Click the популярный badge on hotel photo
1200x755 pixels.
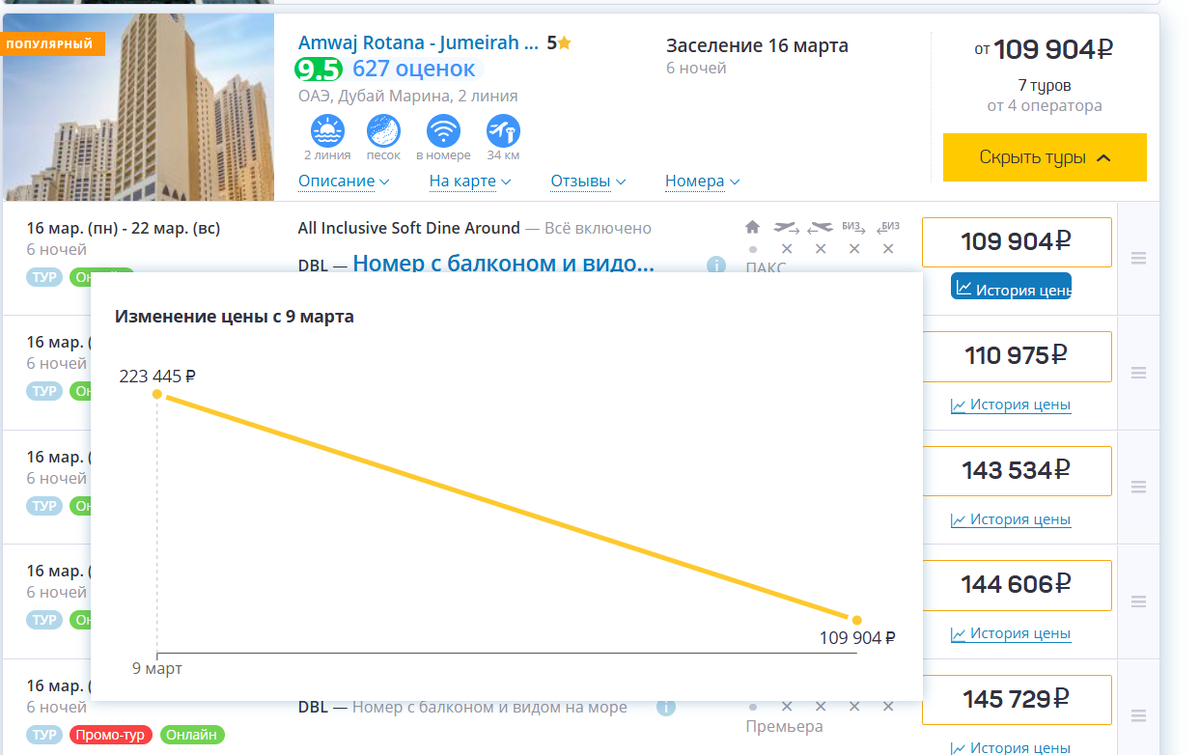pos(50,44)
